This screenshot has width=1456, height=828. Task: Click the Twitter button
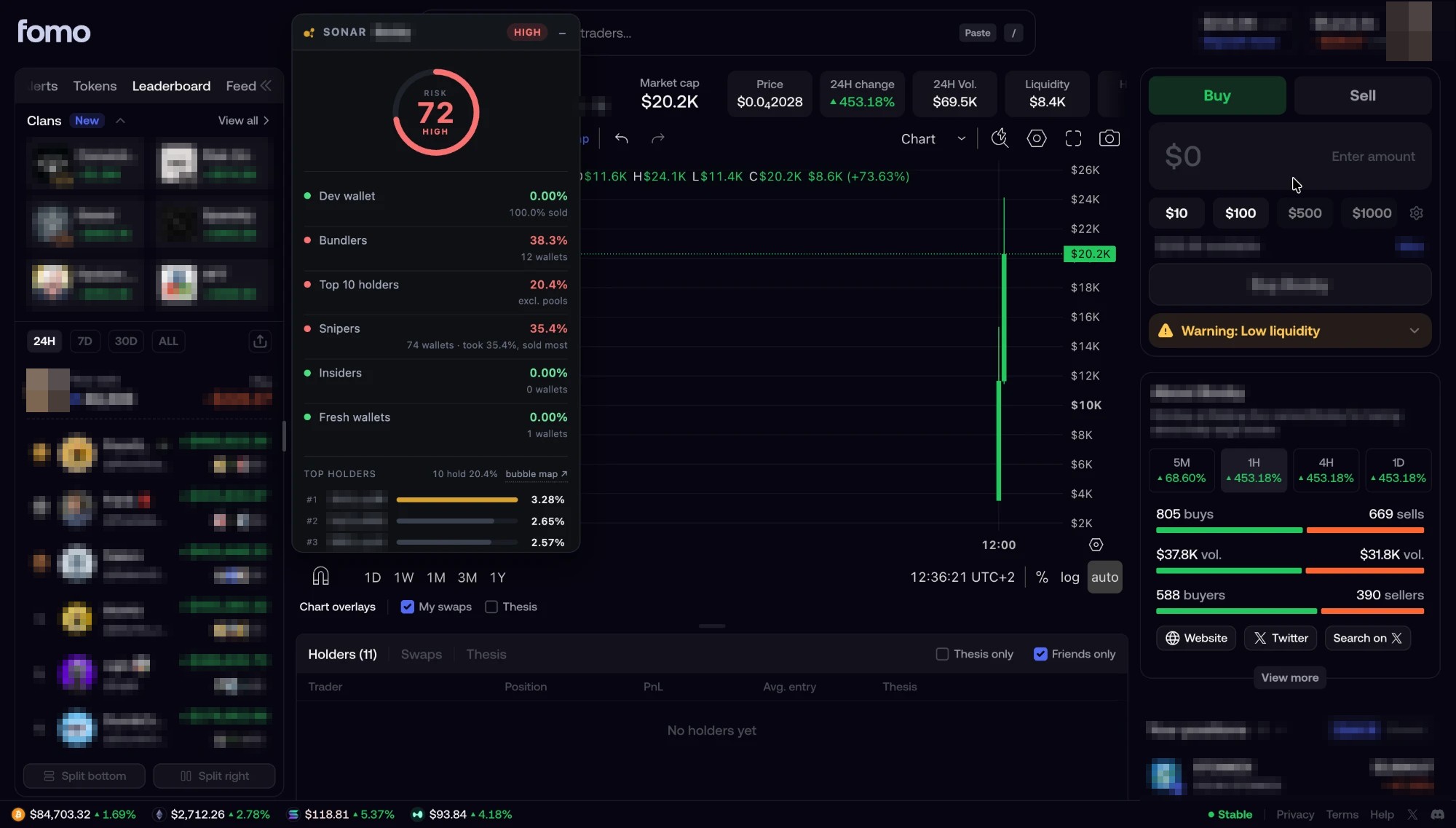point(1281,638)
